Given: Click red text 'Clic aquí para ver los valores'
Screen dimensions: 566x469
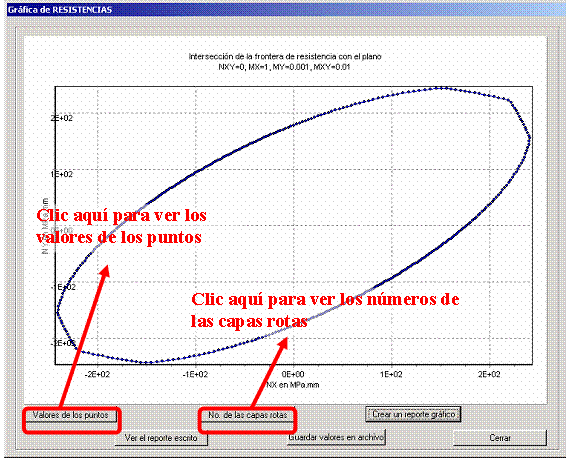Looking at the screenshot, I should [121, 226].
